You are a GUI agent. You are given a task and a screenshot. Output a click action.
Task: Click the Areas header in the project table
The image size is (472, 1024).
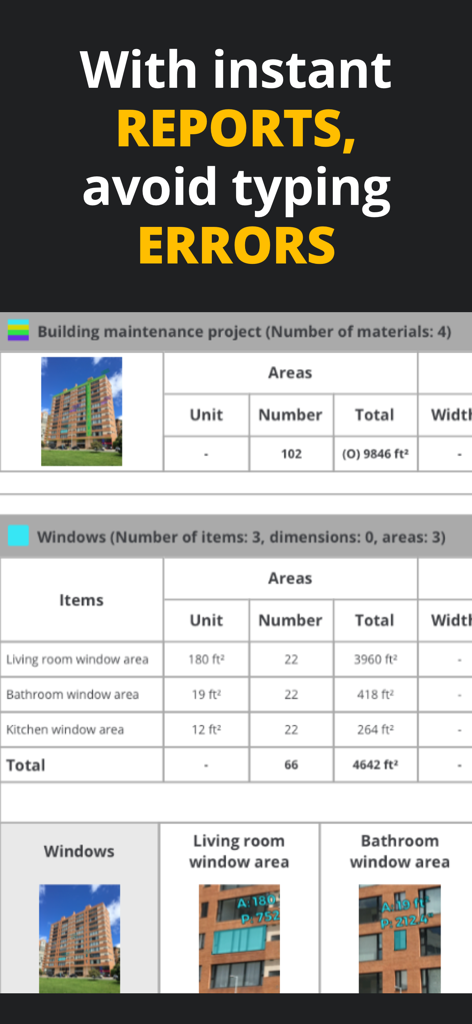coord(290,373)
